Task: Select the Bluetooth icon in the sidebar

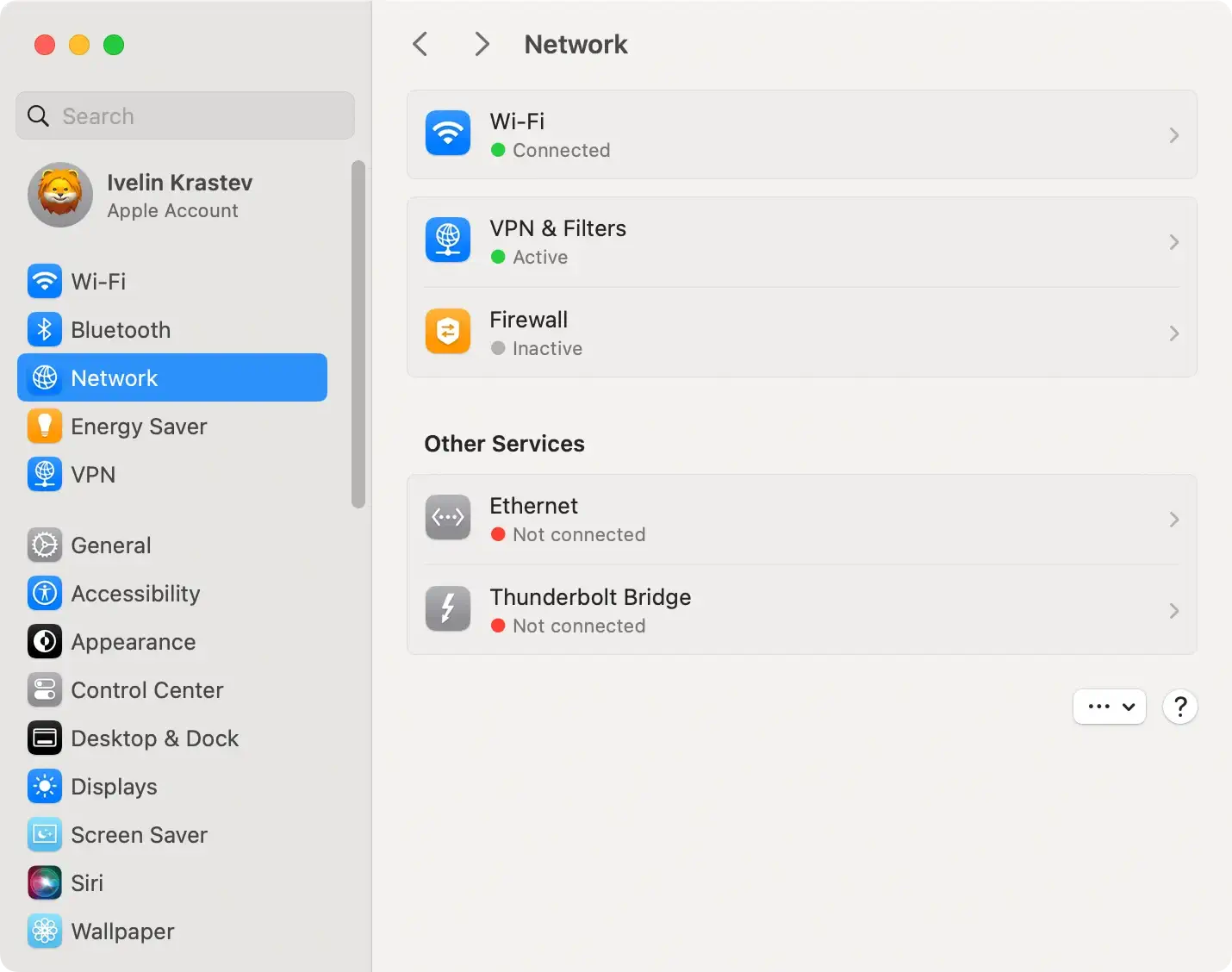Action: click(44, 330)
